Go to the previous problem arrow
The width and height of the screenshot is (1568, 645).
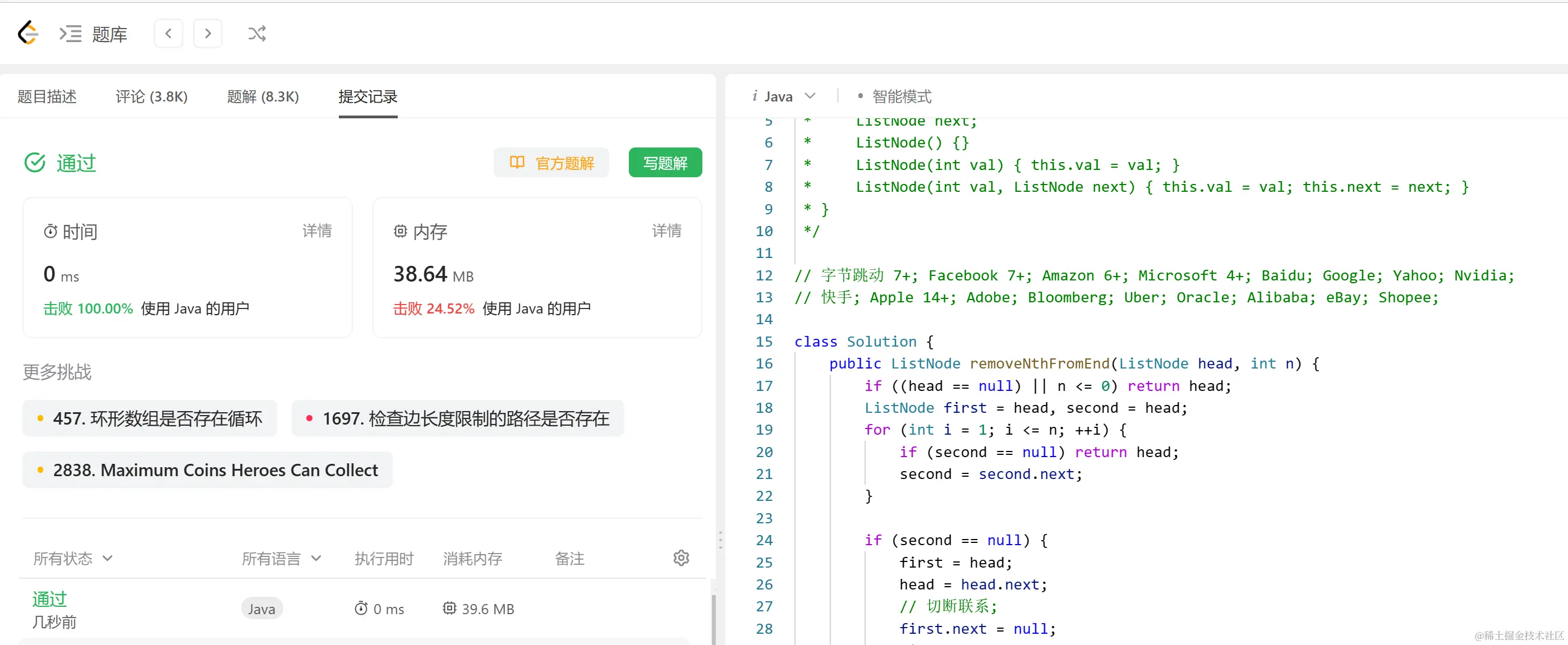[x=168, y=33]
